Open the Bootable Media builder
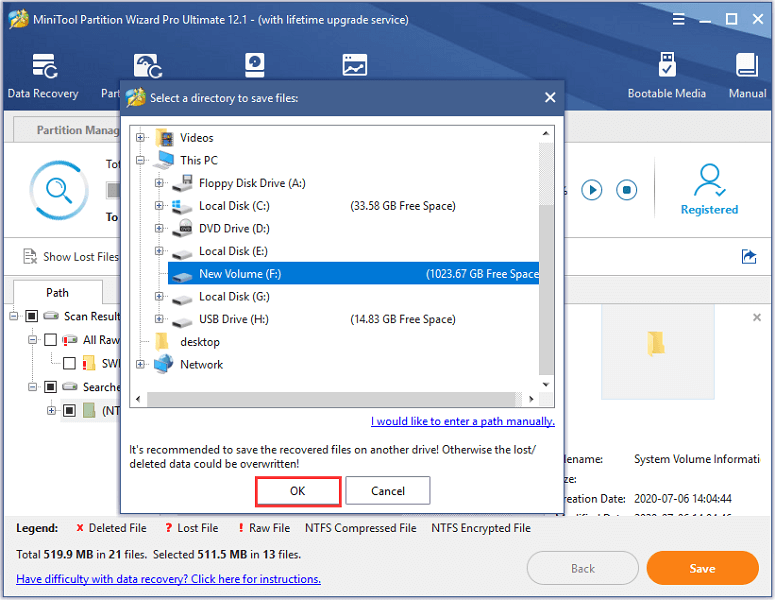775x600 pixels. click(666, 76)
